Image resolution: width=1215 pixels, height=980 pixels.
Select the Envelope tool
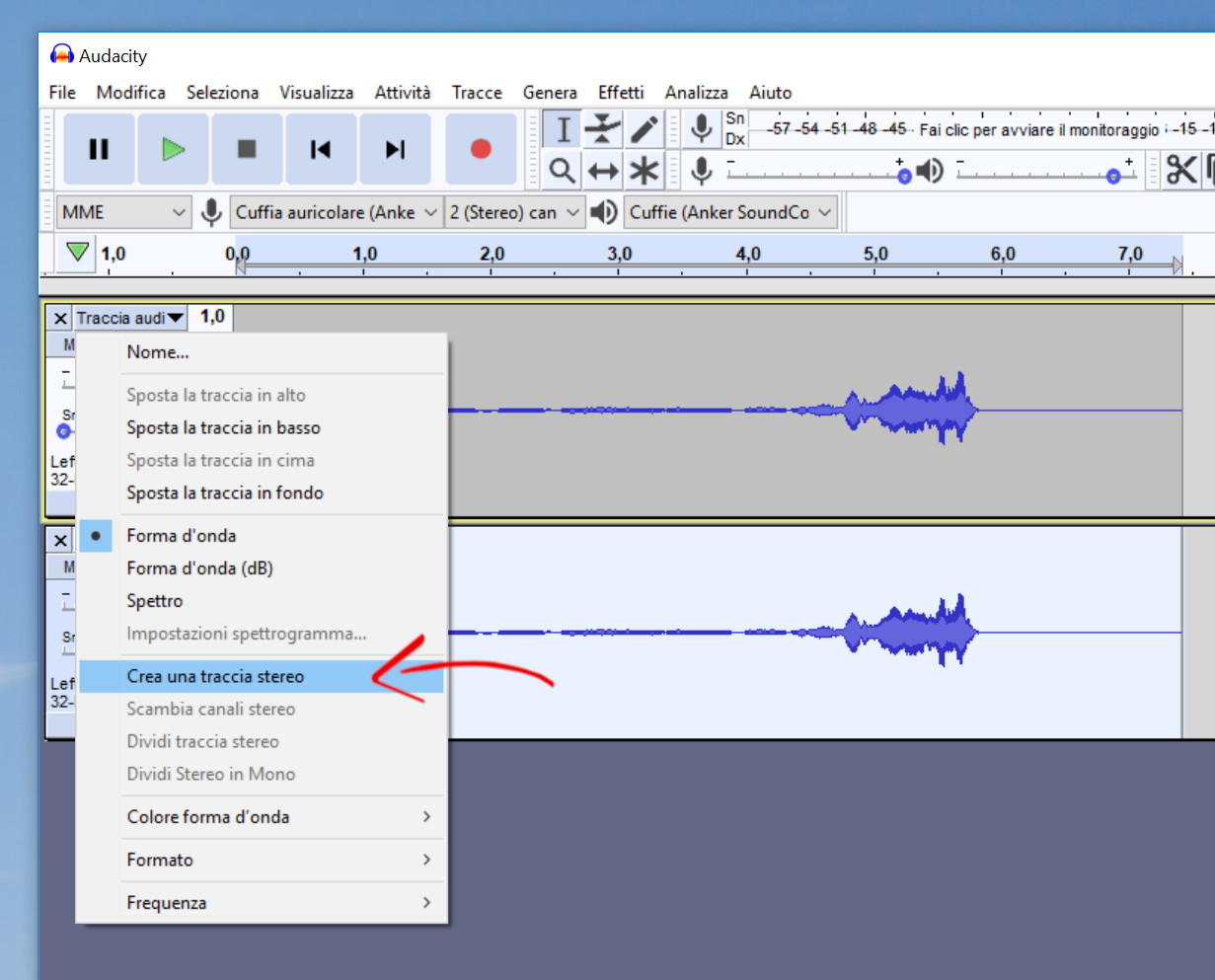point(603,129)
